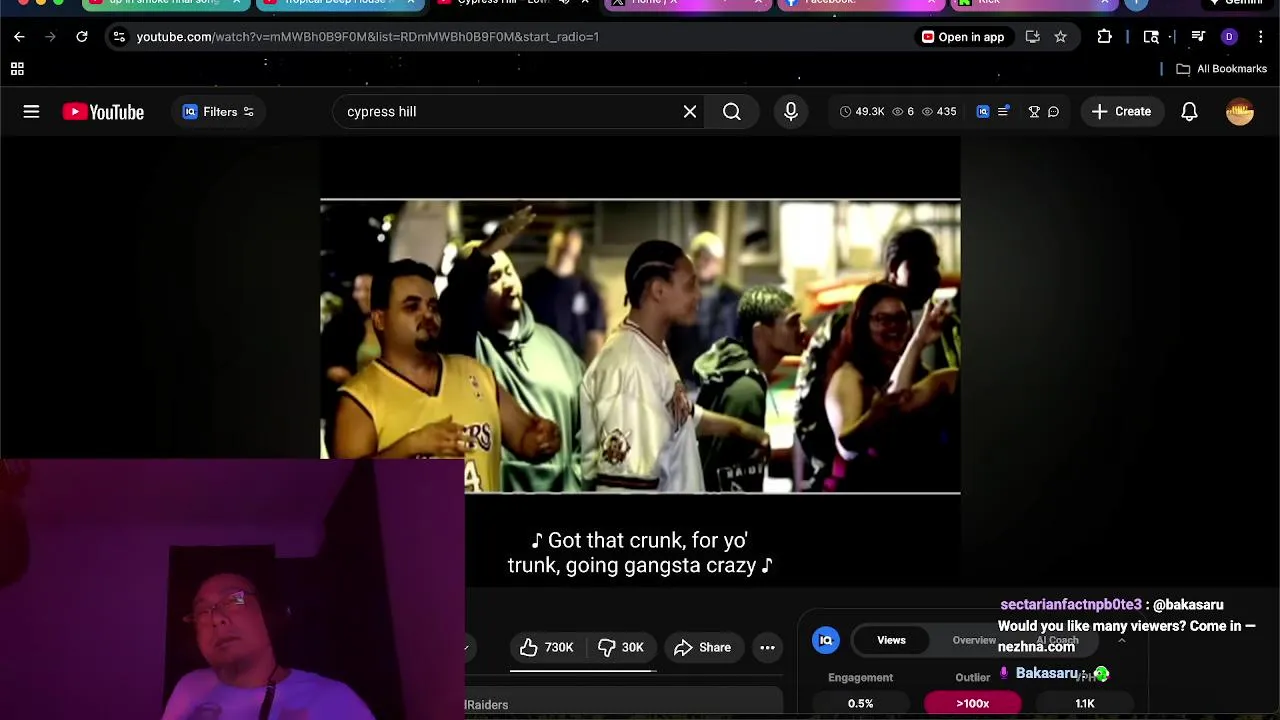Image resolution: width=1280 pixels, height=720 pixels.
Task: Collapse the IQ panel chevron
Action: pyautogui.click(x=1121, y=641)
